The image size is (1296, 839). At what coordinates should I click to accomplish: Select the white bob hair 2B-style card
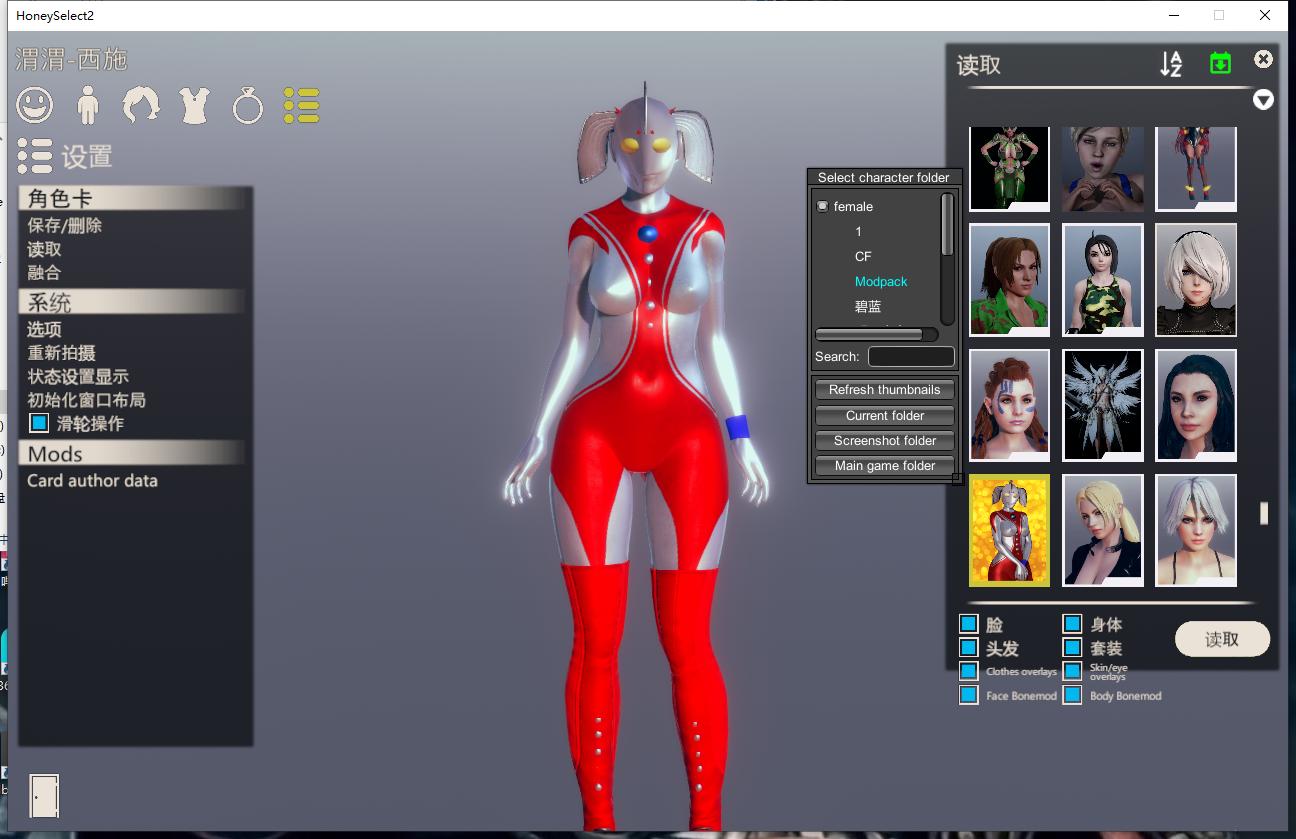point(1196,280)
